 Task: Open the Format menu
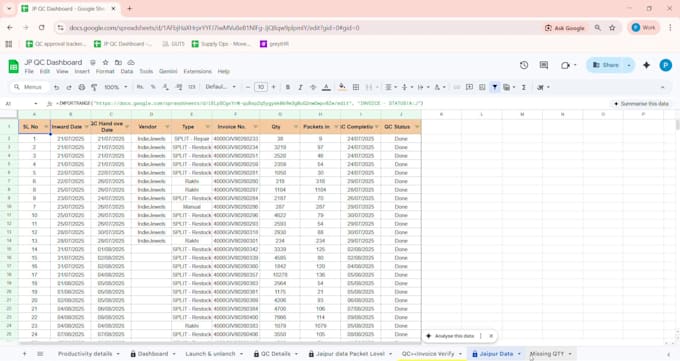click(x=105, y=71)
